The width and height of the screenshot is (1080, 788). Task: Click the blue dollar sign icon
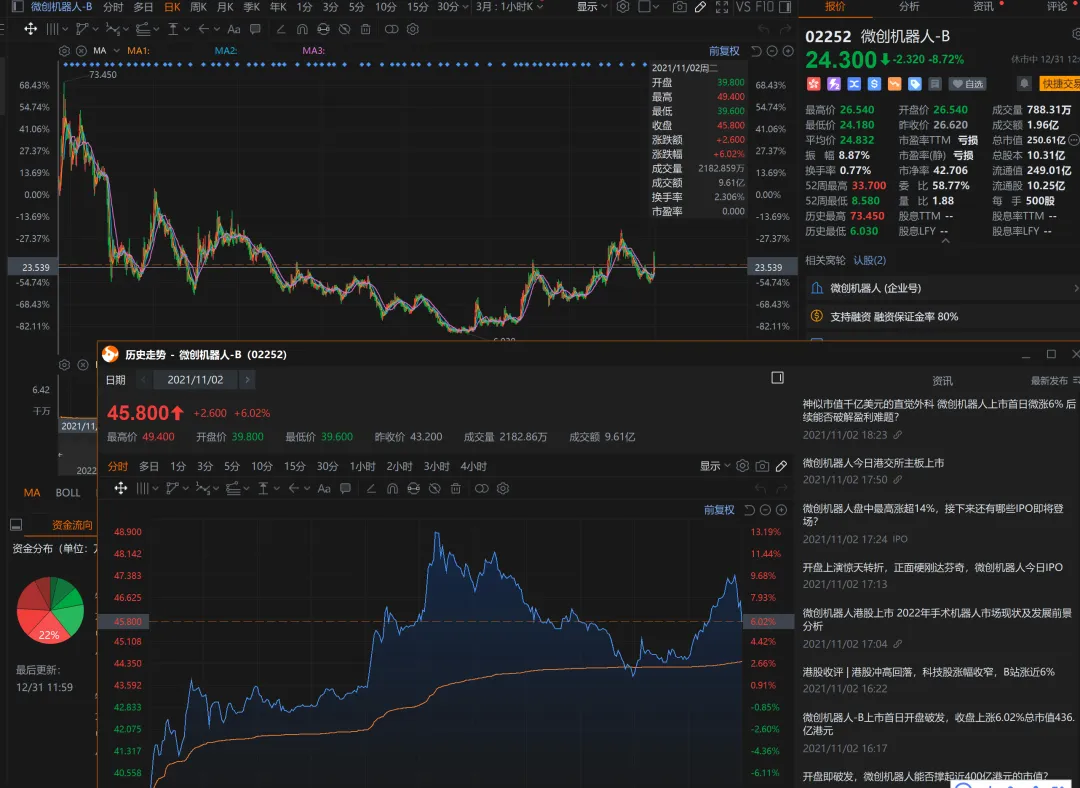coord(874,84)
